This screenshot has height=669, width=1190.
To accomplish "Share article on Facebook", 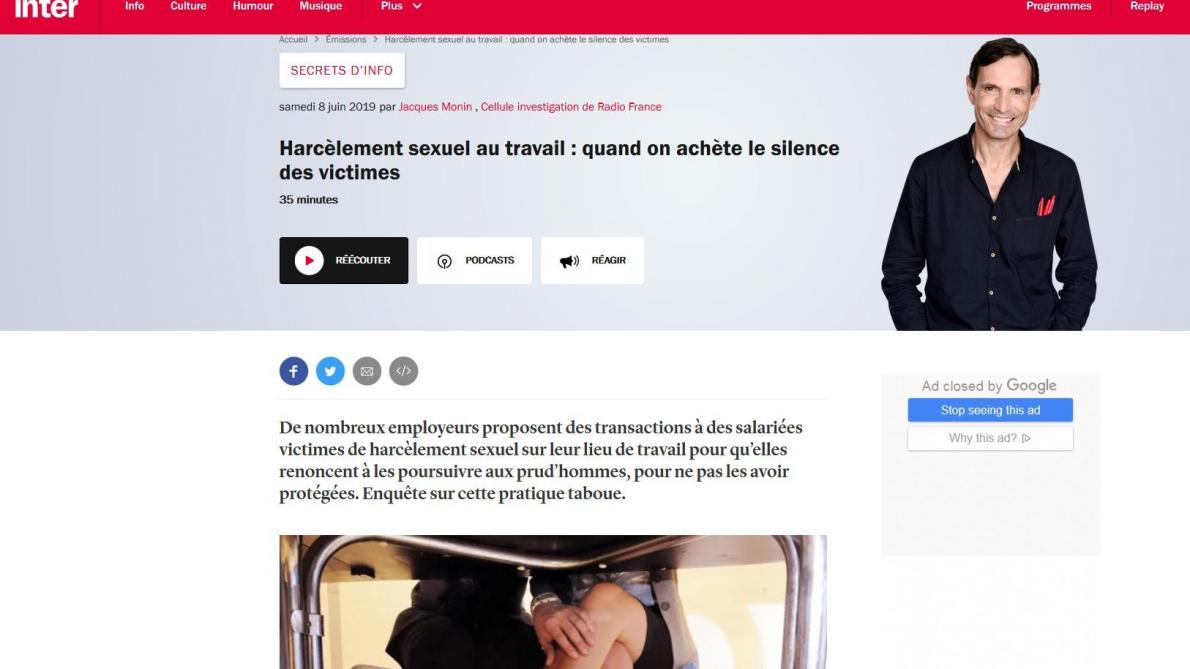I will point(294,371).
